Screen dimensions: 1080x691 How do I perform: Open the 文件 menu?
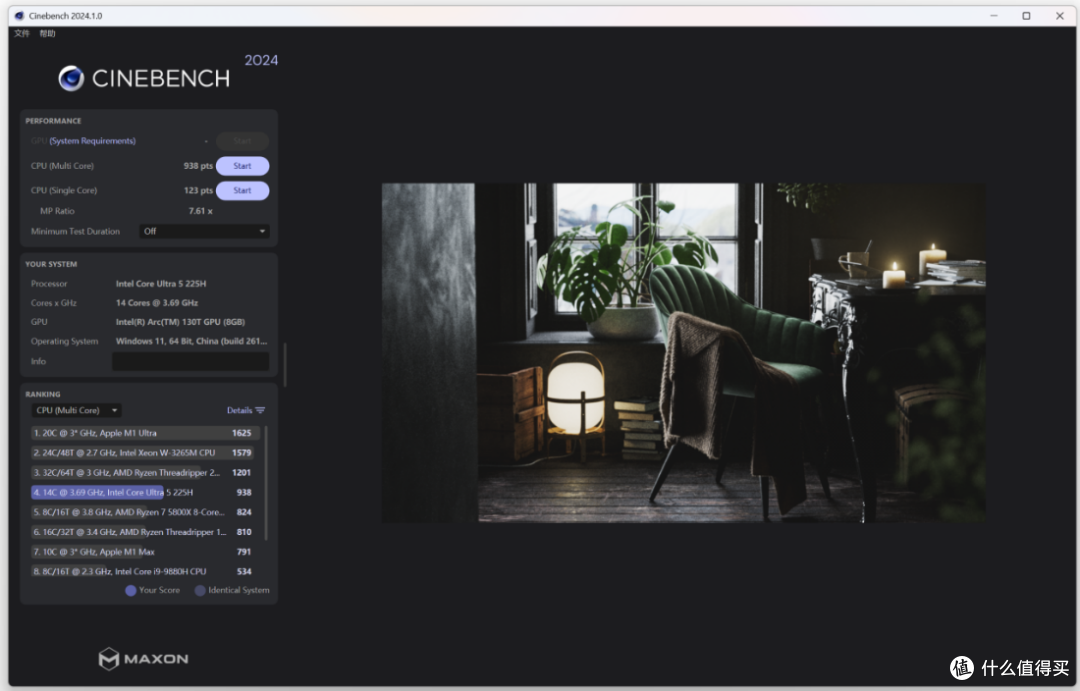[x=22, y=33]
